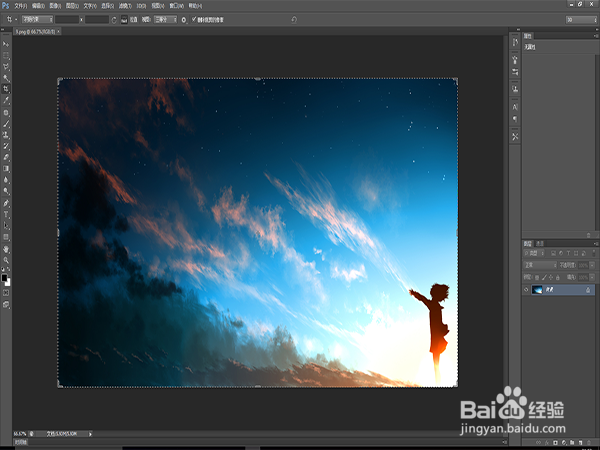Toggle layer filtering on/off switch
The height and width of the screenshot is (450, 600).
click(593, 253)
